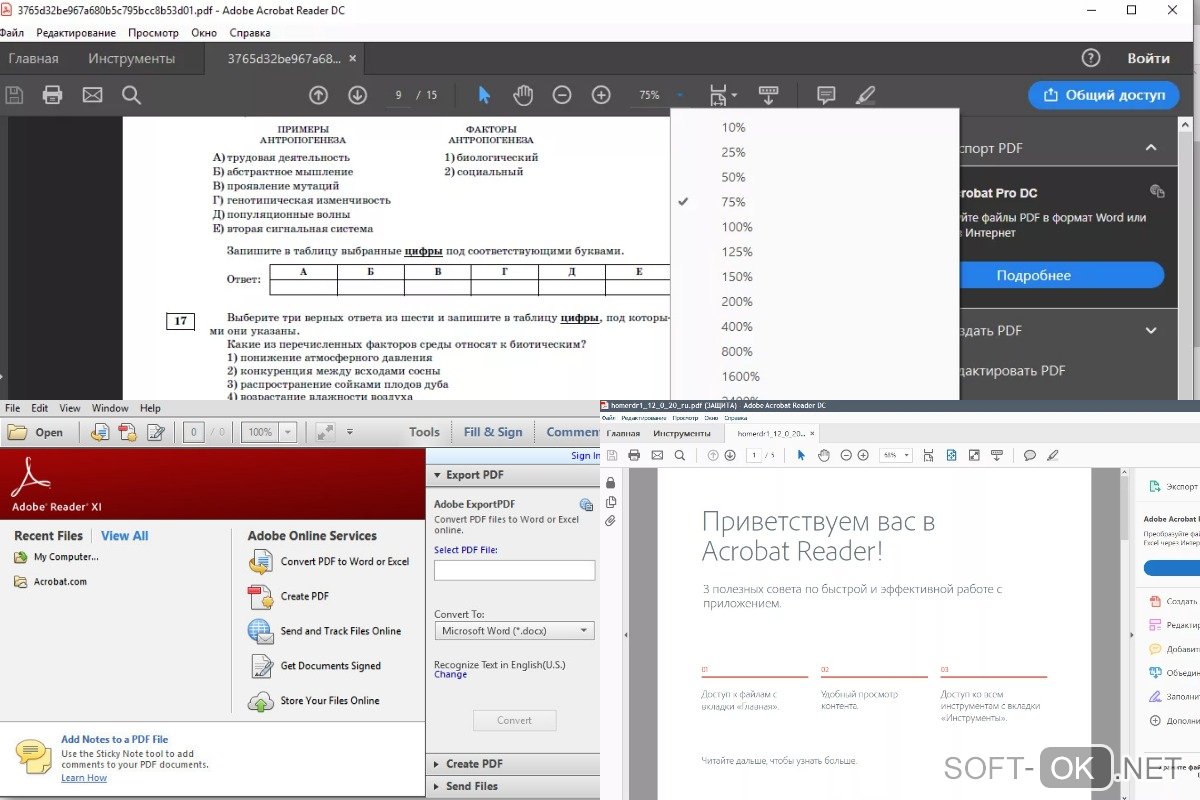Open the Search magnifier tool
The width and height of the screenshot is (1200, 800).
click(131, 95)
